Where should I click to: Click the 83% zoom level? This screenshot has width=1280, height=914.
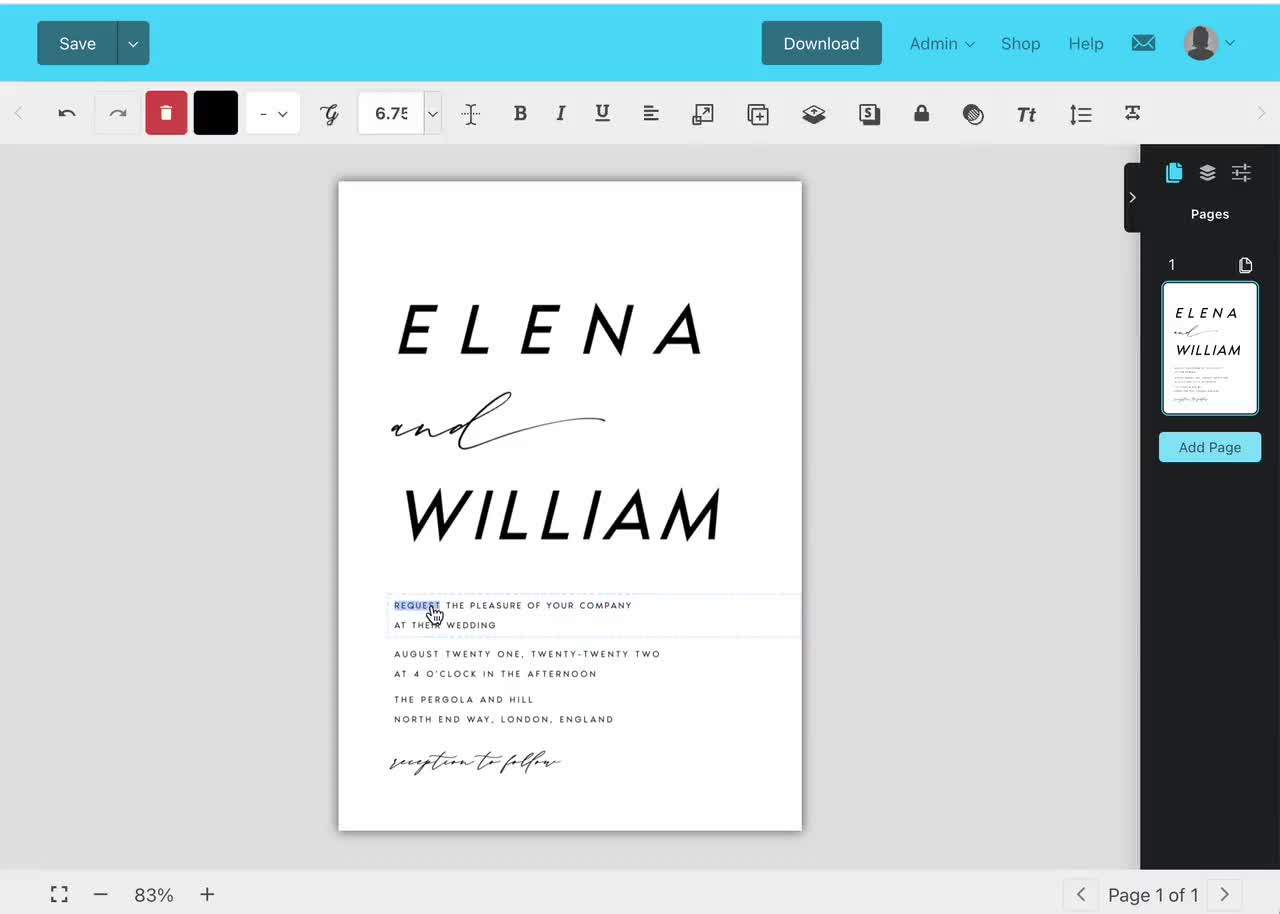[x=154, y=895]
